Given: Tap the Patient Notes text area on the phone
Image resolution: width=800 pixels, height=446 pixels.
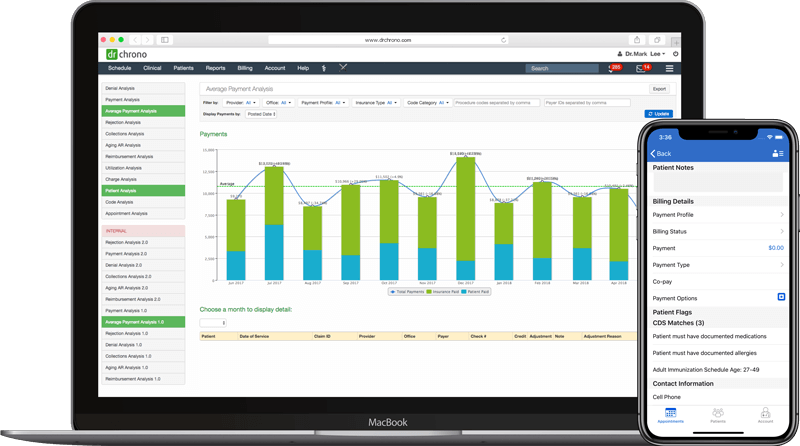Looking at the screenshot, I should [x=718, y=182].
